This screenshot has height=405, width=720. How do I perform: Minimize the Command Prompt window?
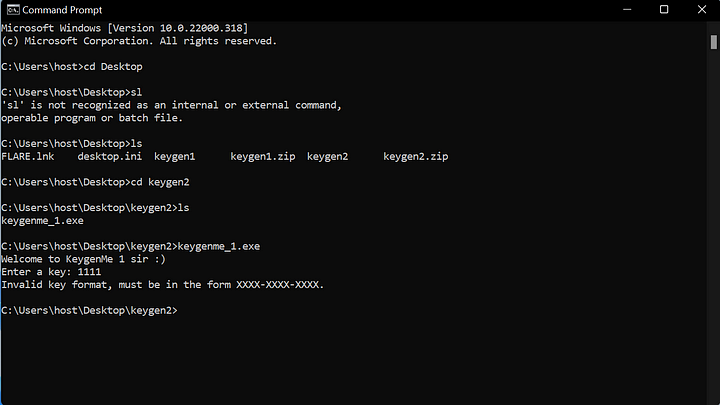(627, 10)
